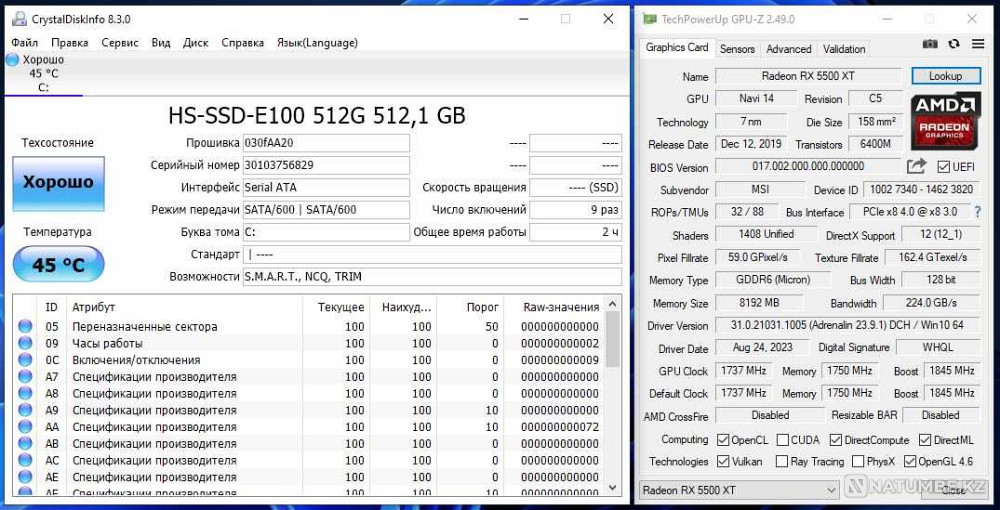The image size is (1000, 510).
Task: Click the serial number field 30103756829
Action: pyautogui.click(x=326, y=165)
